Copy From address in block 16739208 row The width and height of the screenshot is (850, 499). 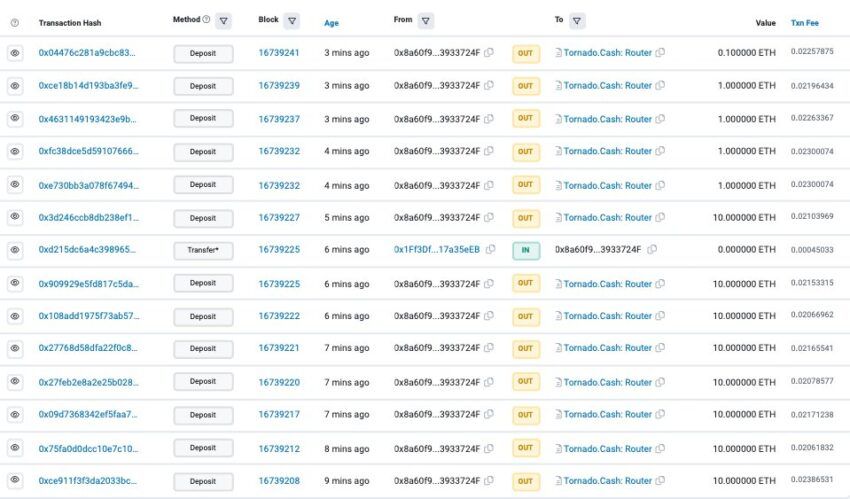(489, 481)
